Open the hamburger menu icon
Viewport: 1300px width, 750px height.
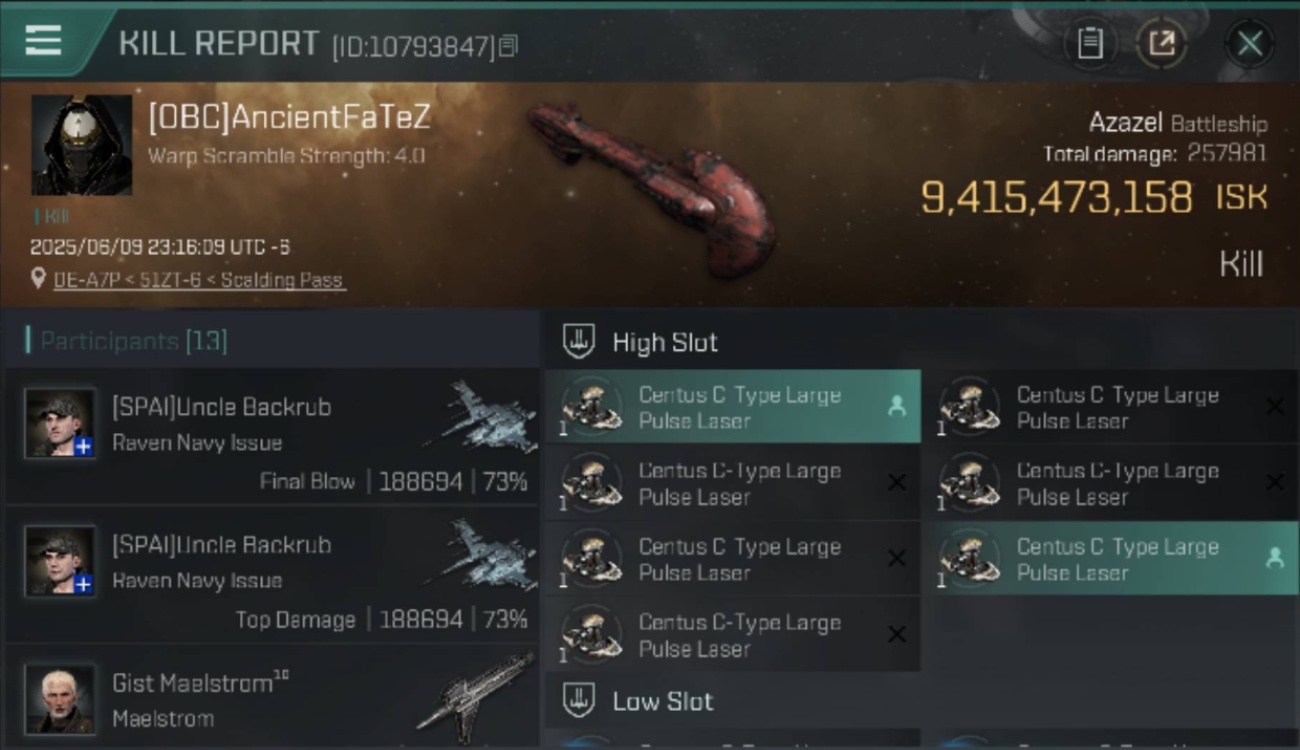pyautogui.click(x=43, y=41)
